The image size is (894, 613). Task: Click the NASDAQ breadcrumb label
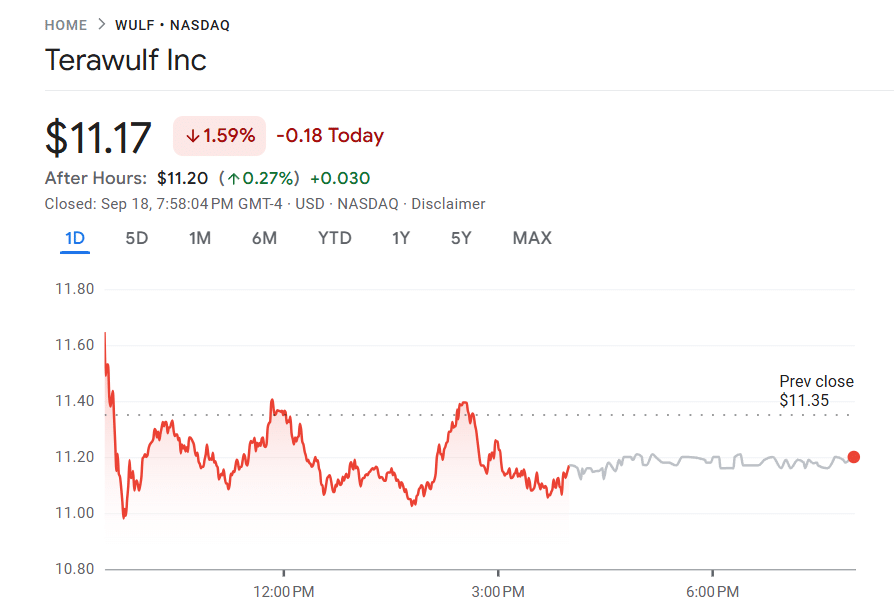202,25
